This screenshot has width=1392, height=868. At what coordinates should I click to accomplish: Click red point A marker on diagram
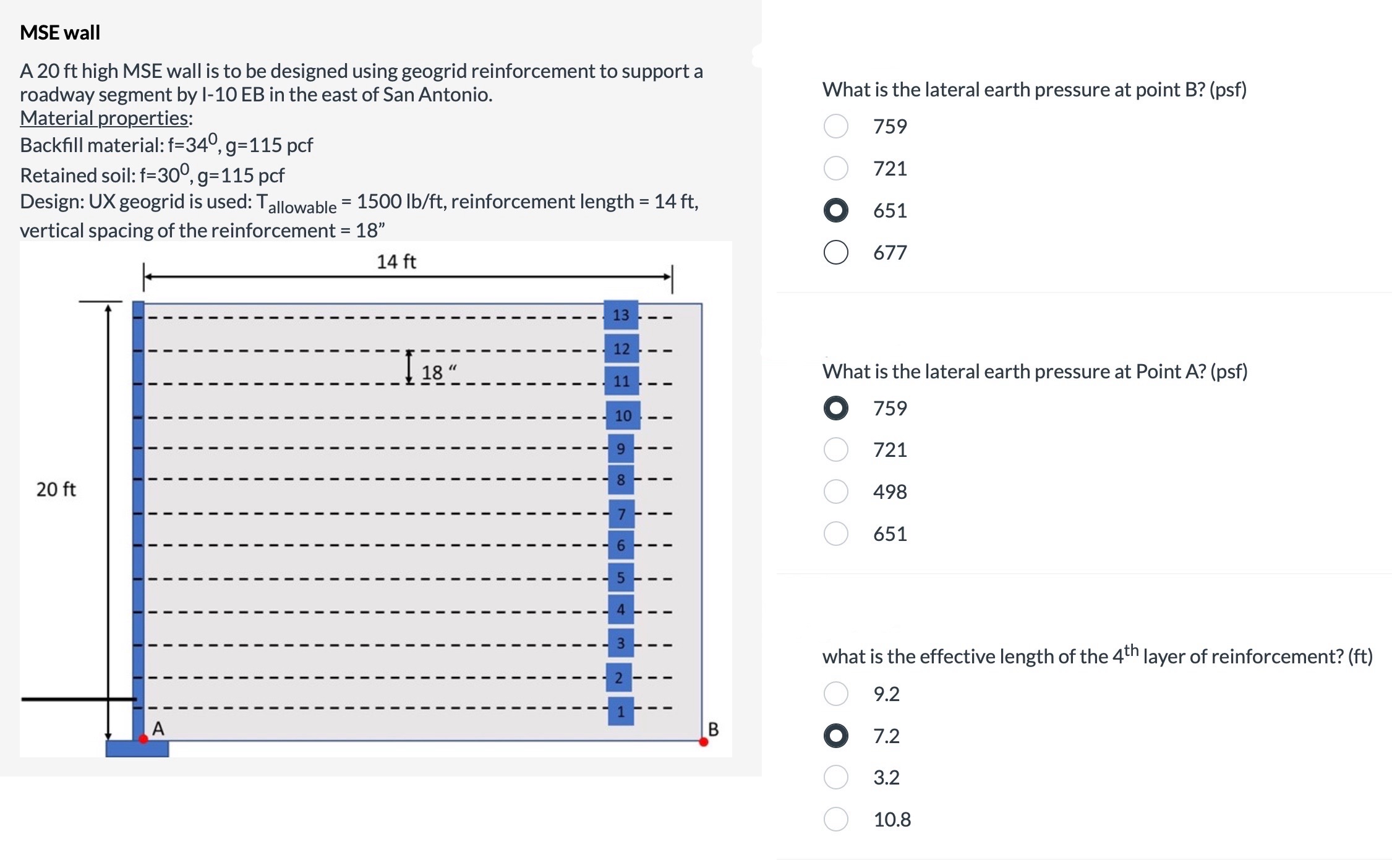[x=143, y=739]
